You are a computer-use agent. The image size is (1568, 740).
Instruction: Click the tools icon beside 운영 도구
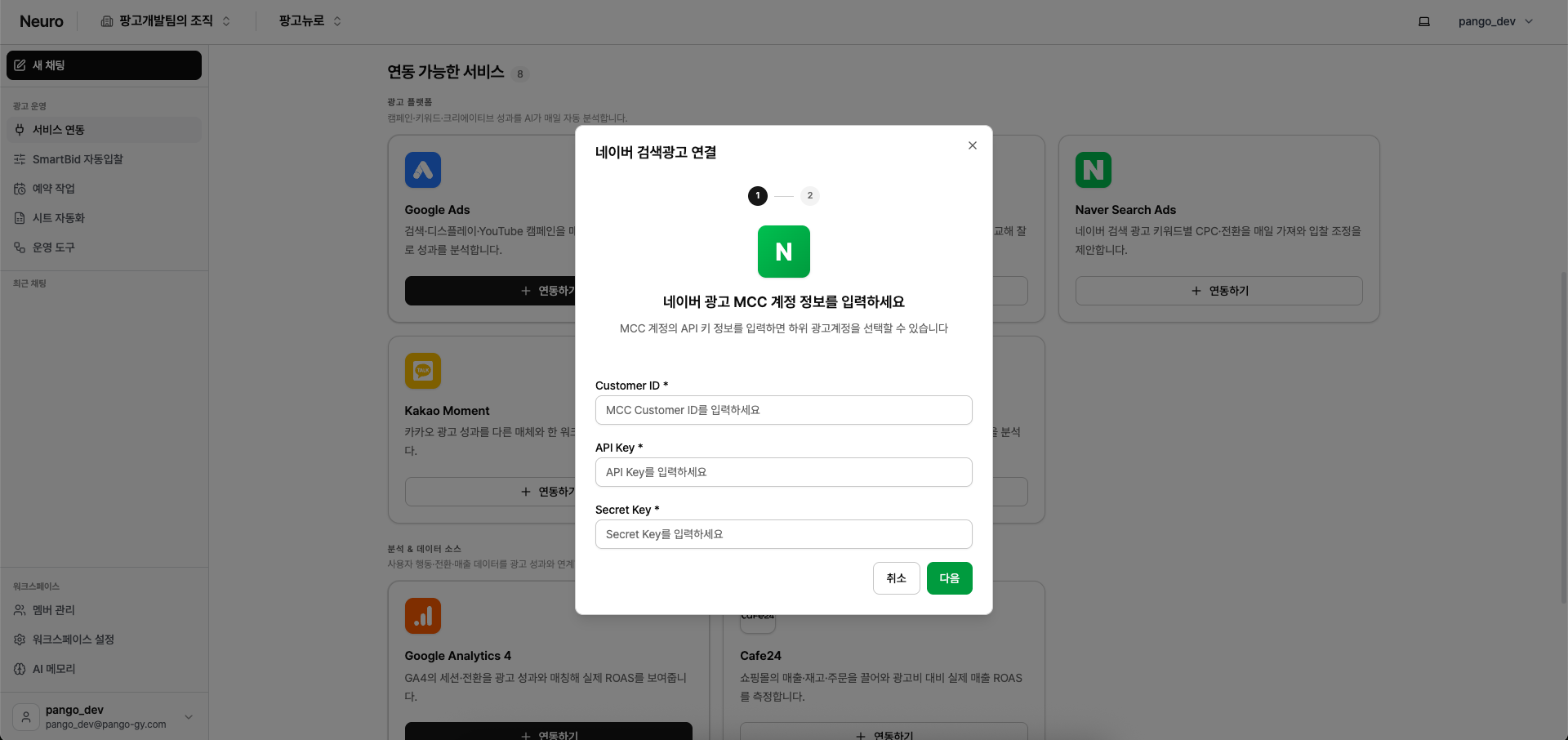[20, 247]
